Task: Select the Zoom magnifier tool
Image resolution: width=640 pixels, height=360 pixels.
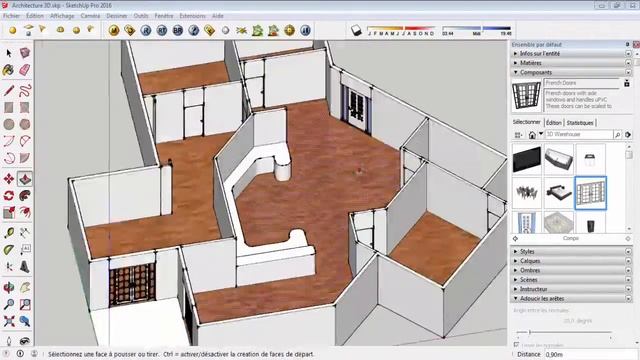Action: pos(9,304)
